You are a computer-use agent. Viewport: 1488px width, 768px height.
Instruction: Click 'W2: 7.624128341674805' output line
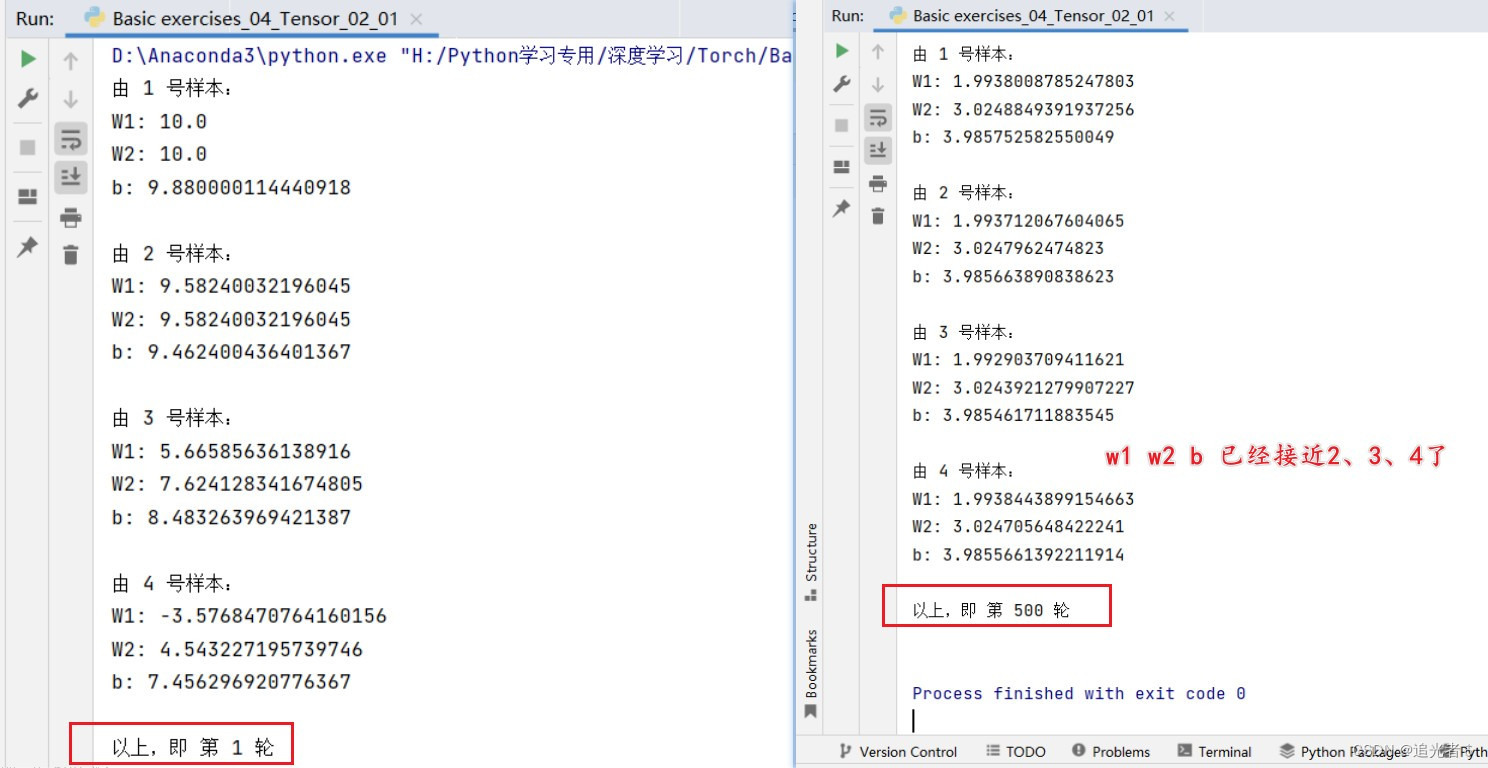[x=237, y=484]
